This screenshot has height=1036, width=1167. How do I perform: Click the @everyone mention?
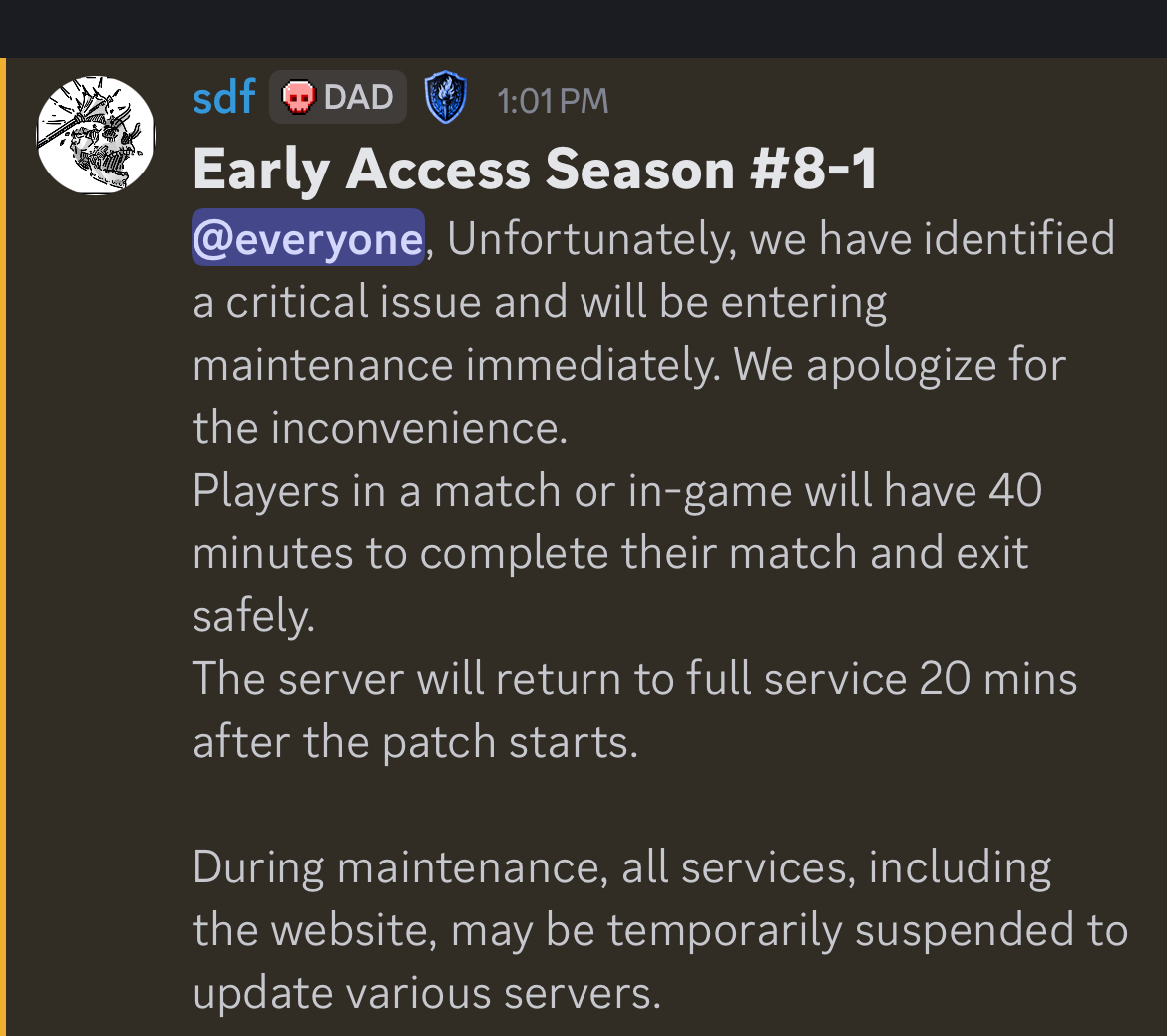(x=307, y=239)
